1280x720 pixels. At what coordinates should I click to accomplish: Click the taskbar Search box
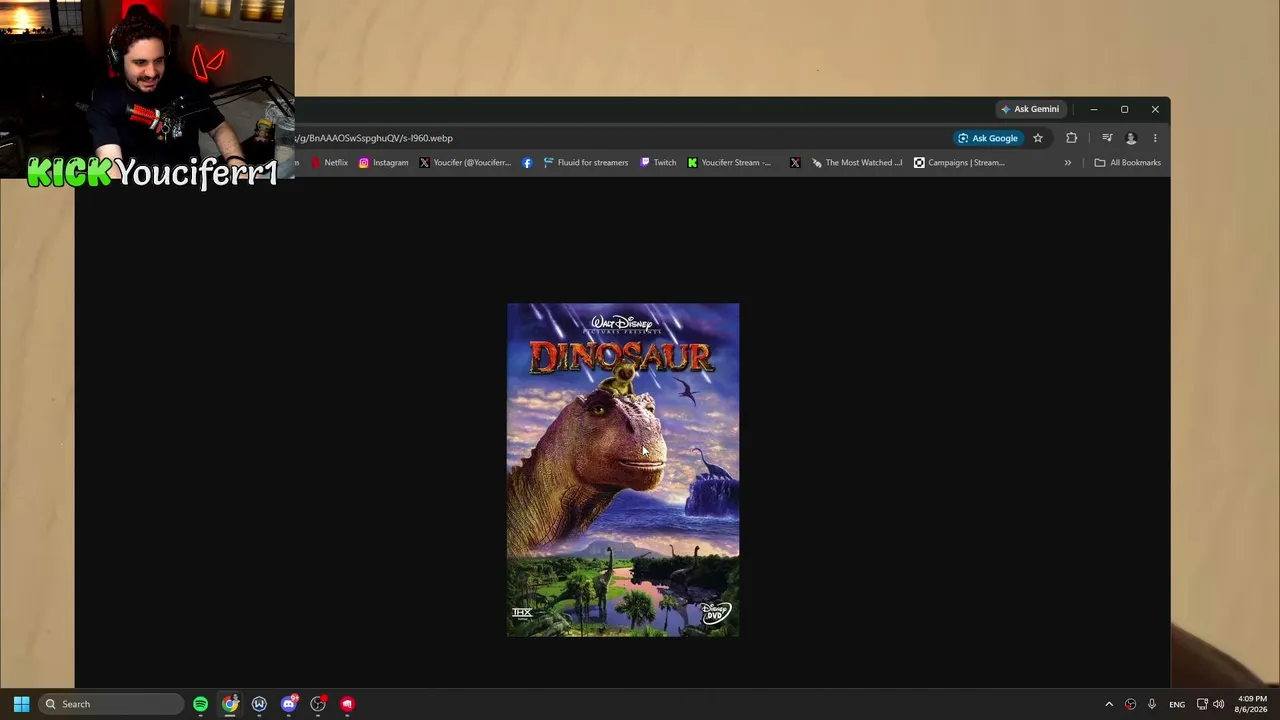111,704
